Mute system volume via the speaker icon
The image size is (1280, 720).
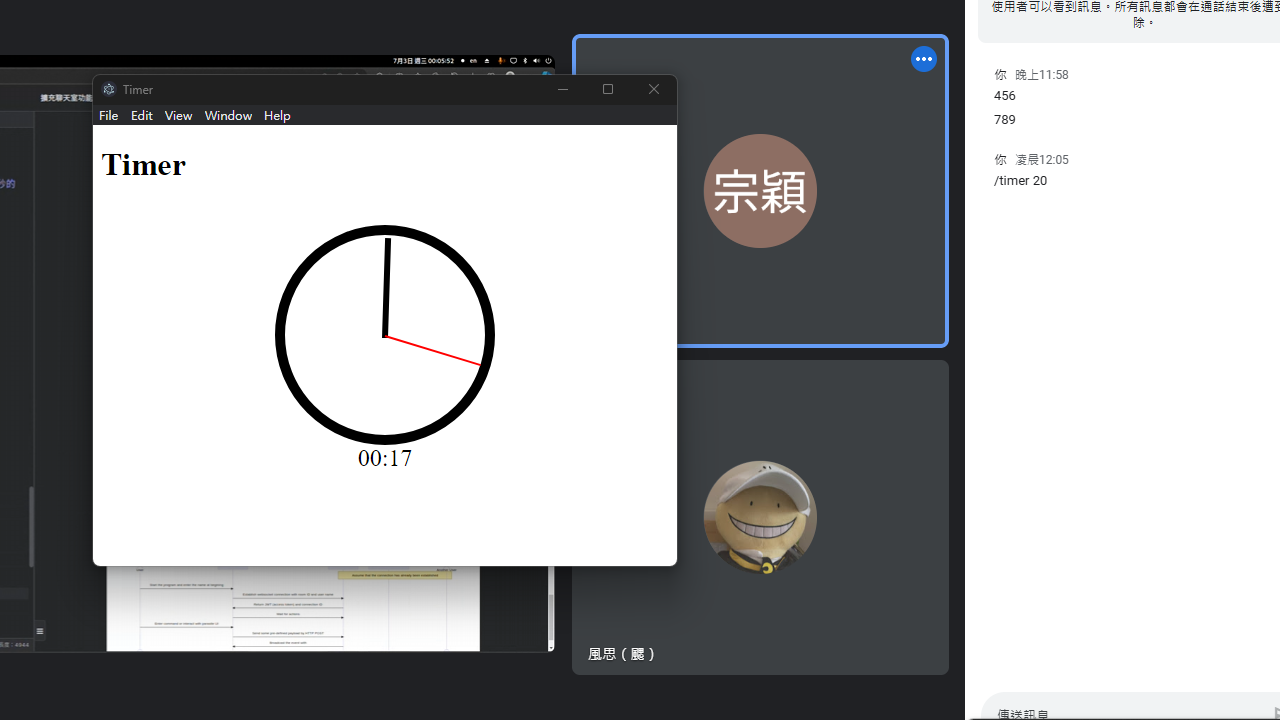[x=536, y=61]
